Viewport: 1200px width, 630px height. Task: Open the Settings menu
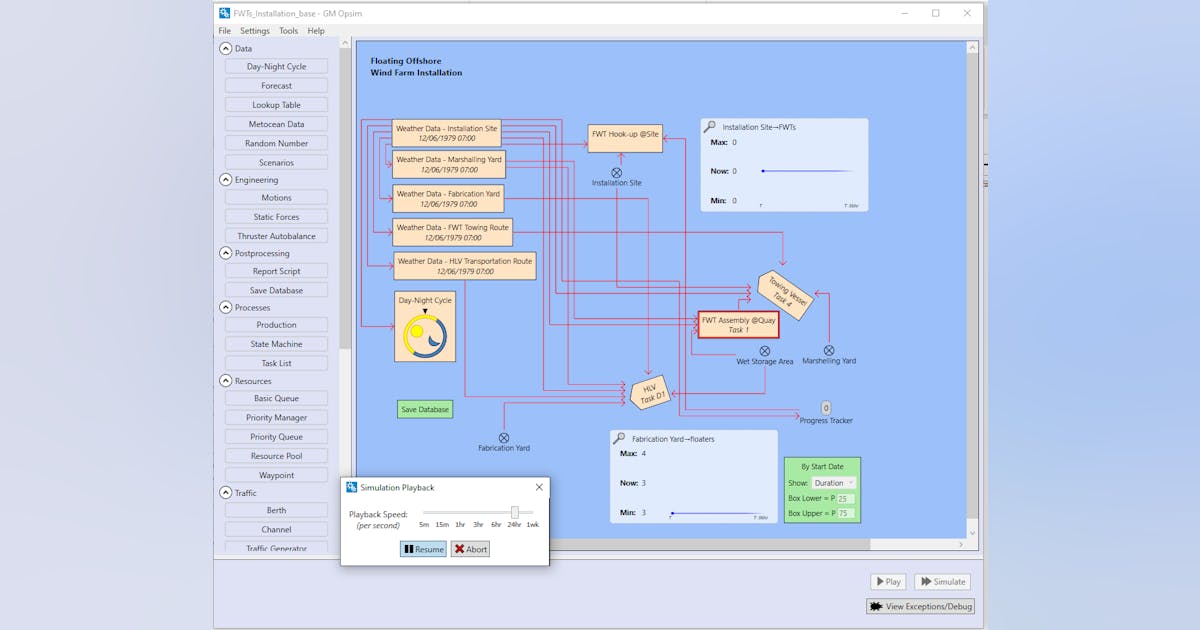pos(255,31)
